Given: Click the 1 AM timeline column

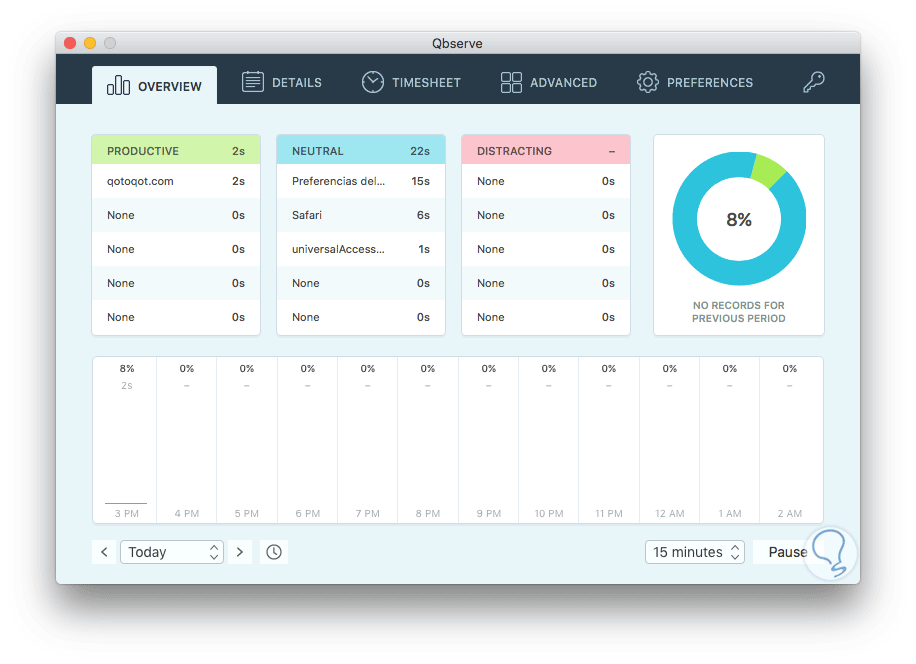Looking at the screenshot, I should tap(730, 440).
